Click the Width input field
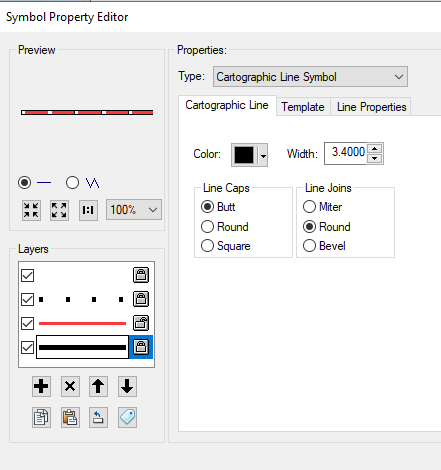This screenshot has width=441, height=470. [x=346, y=153]
